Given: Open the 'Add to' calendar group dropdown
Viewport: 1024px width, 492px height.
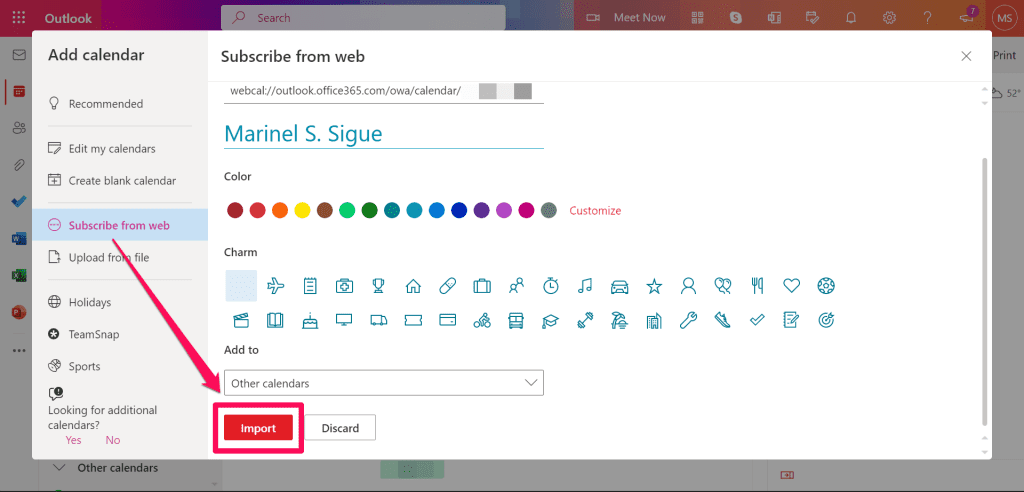Looking at the screenshot, I should coord(384,383).
